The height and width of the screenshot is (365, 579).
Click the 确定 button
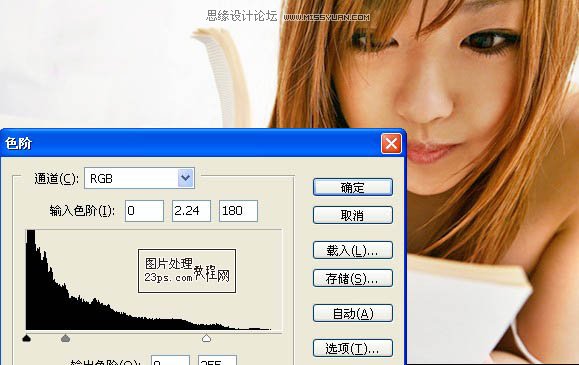353,187
